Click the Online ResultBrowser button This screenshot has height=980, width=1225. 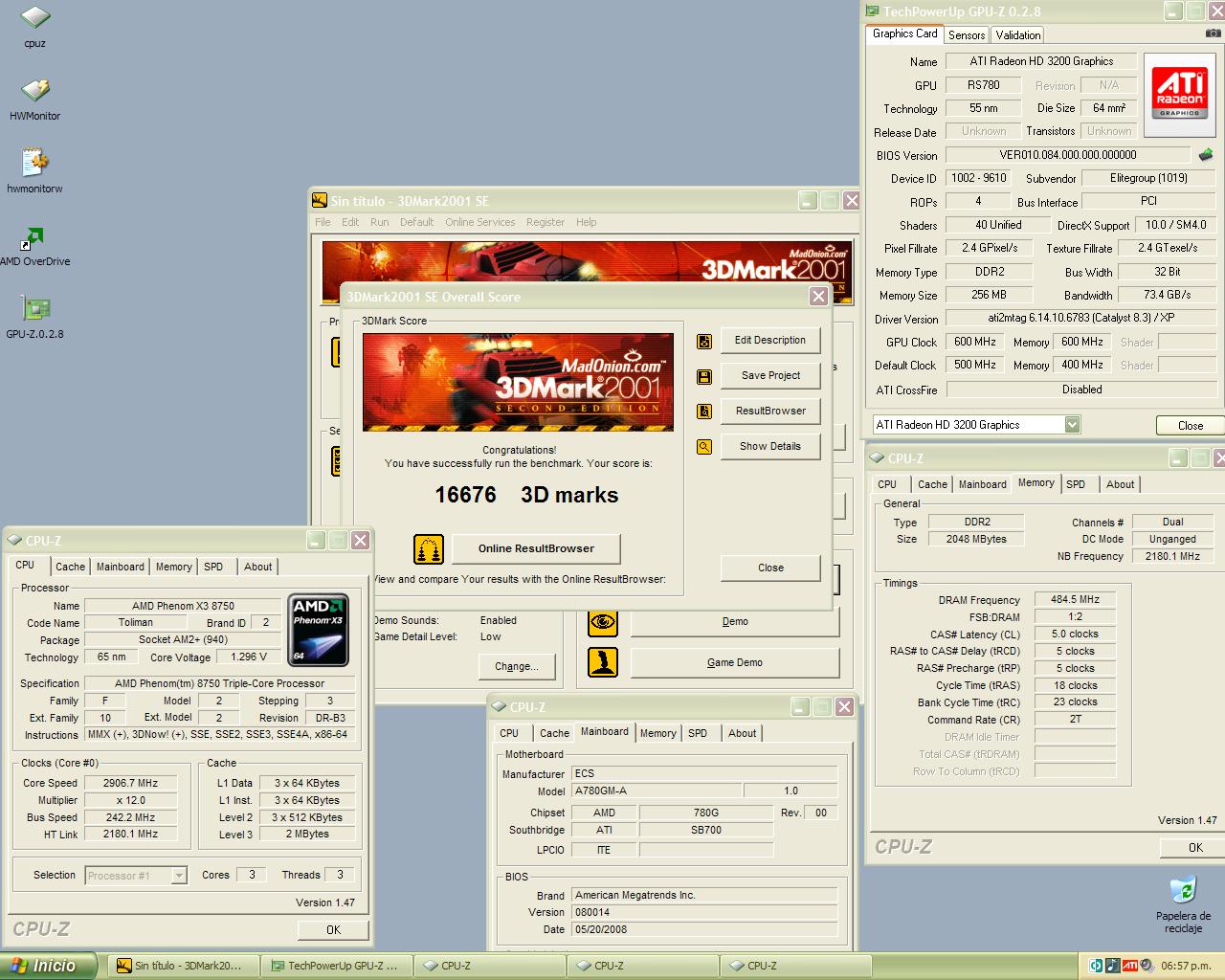tap(536, 549)
